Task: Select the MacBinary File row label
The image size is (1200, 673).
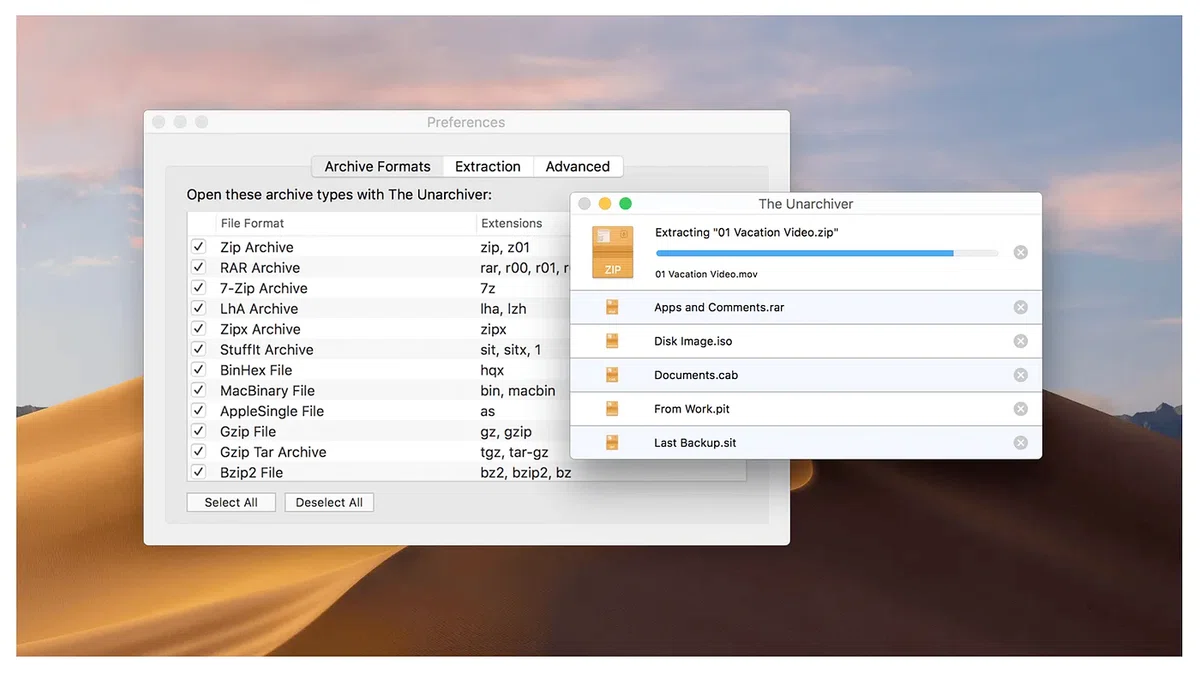Action: click(267, 391)
